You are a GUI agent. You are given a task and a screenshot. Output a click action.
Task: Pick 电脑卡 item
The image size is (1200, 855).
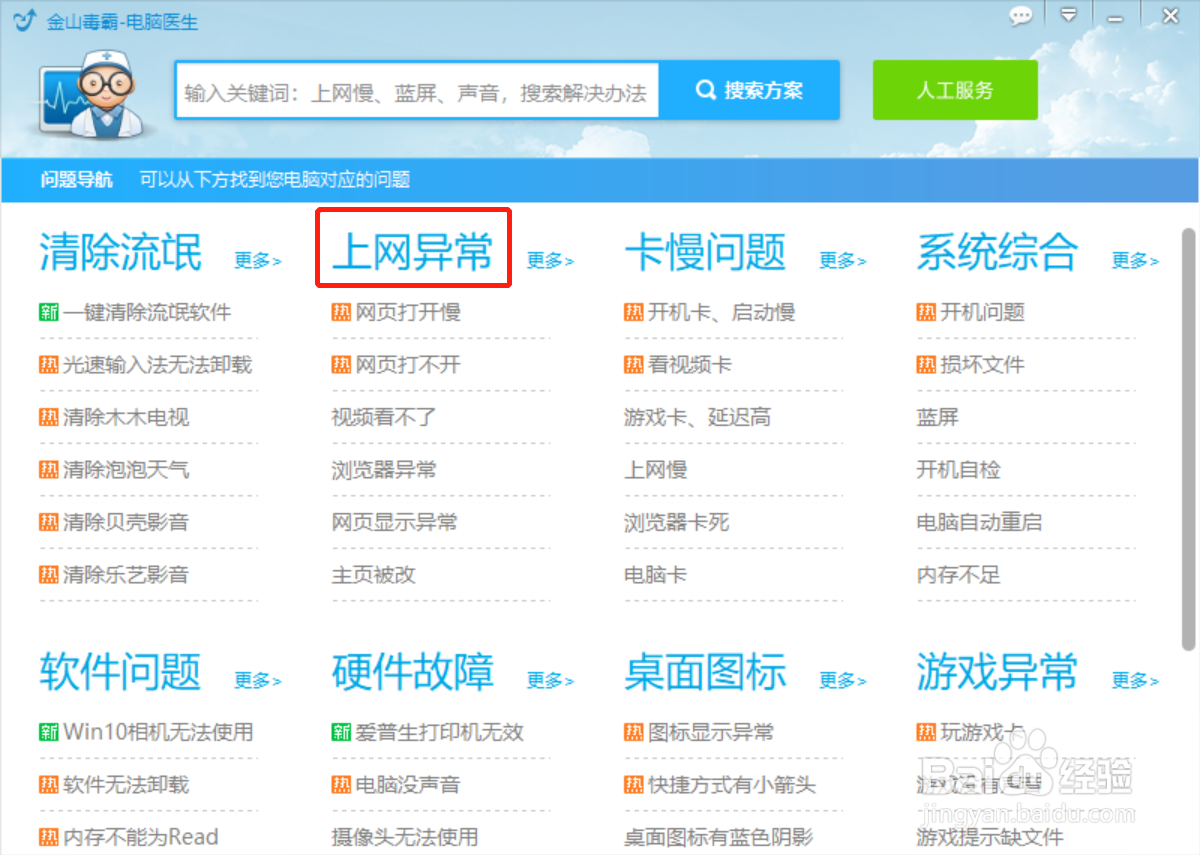pyautogui.click(x=655, y=575)
